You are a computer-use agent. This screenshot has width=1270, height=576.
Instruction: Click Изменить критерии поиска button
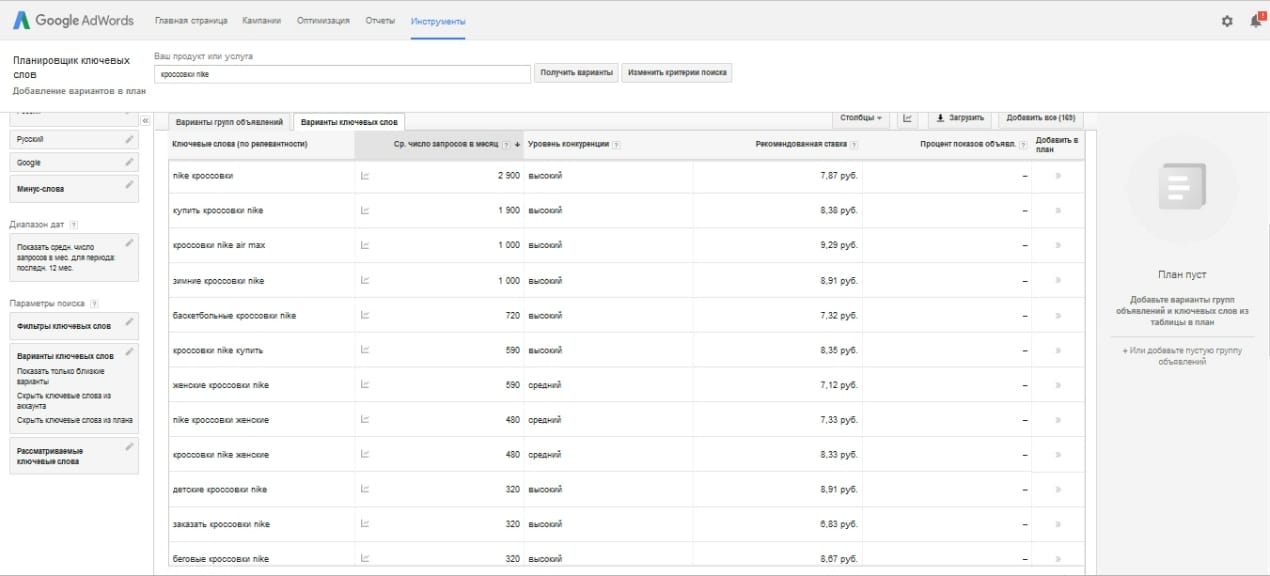[x=677, y=73]
